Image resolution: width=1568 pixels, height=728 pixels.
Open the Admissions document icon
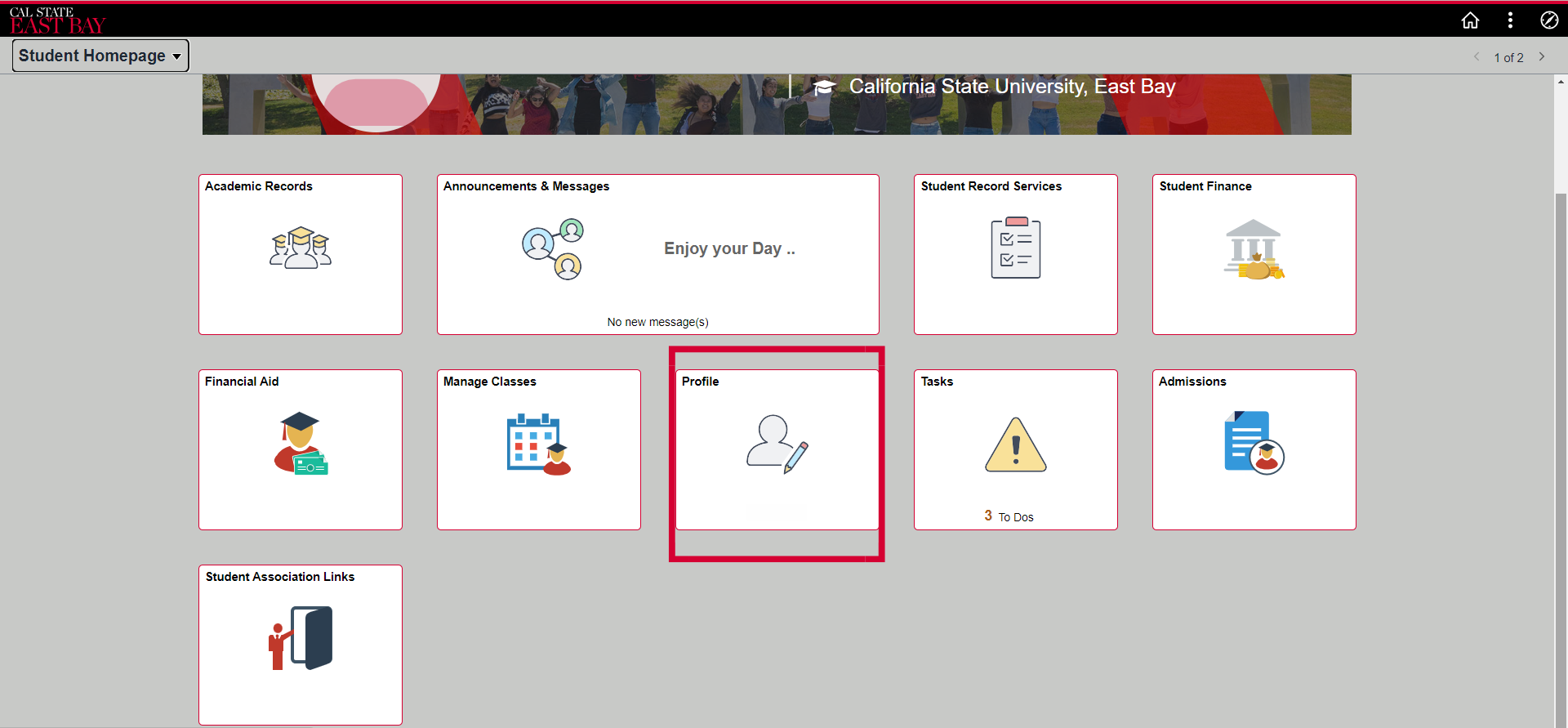pos(1254,443)
